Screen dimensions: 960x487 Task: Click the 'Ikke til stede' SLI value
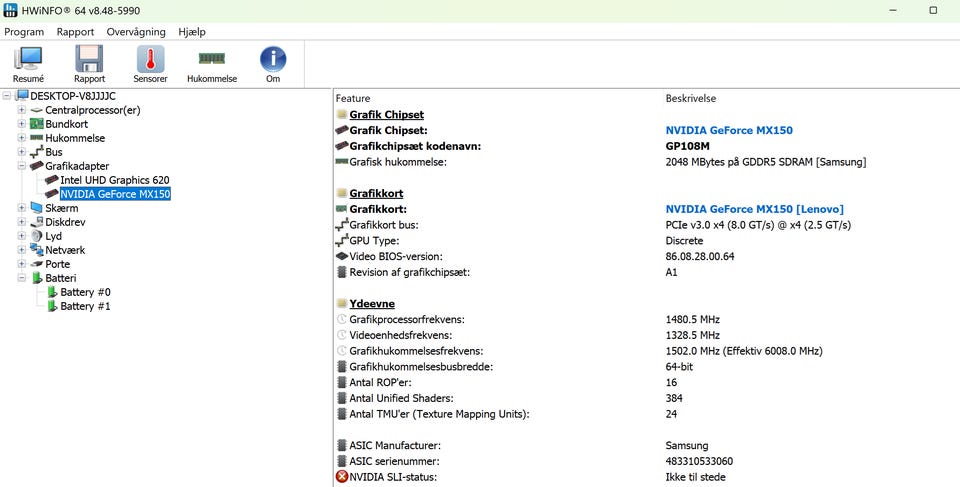click(696, 477)
